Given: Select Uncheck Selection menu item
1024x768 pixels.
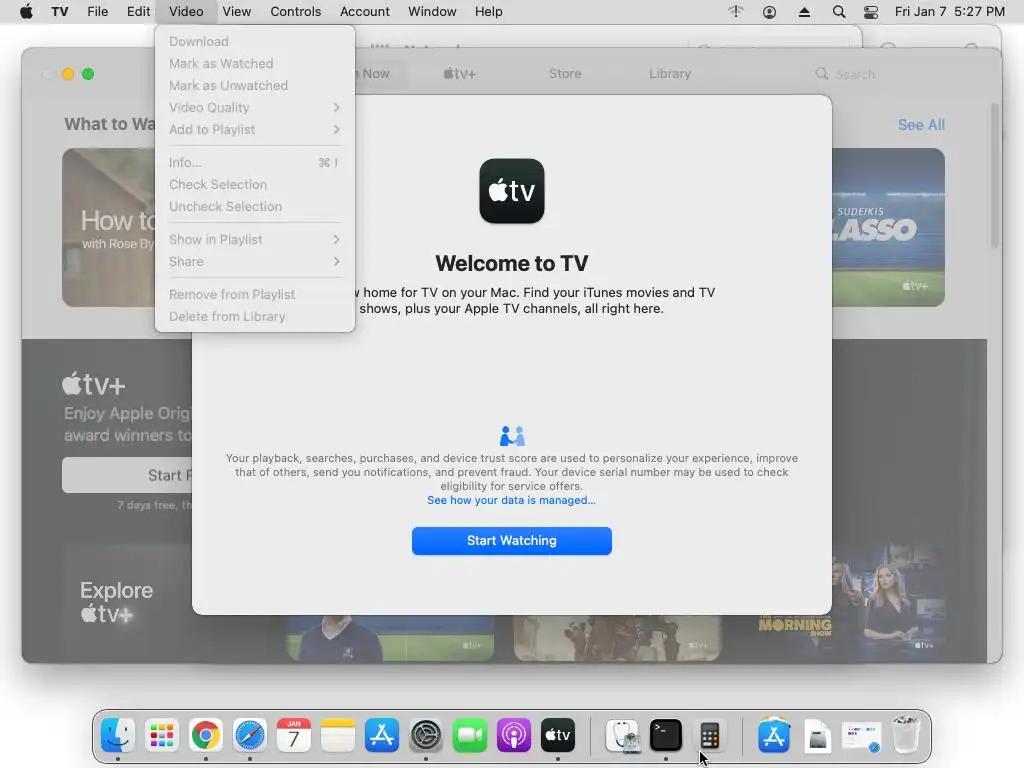Looking at the screenshot, I should (255, 206).
